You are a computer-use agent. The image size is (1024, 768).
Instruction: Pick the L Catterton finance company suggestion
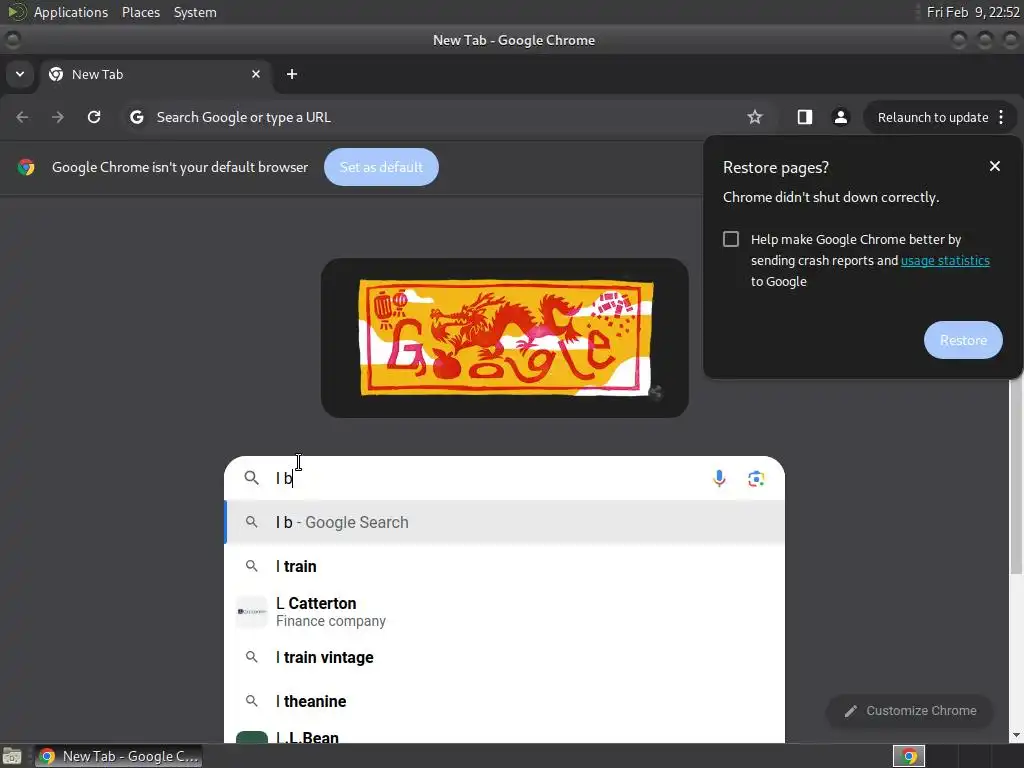pos(504,612)
